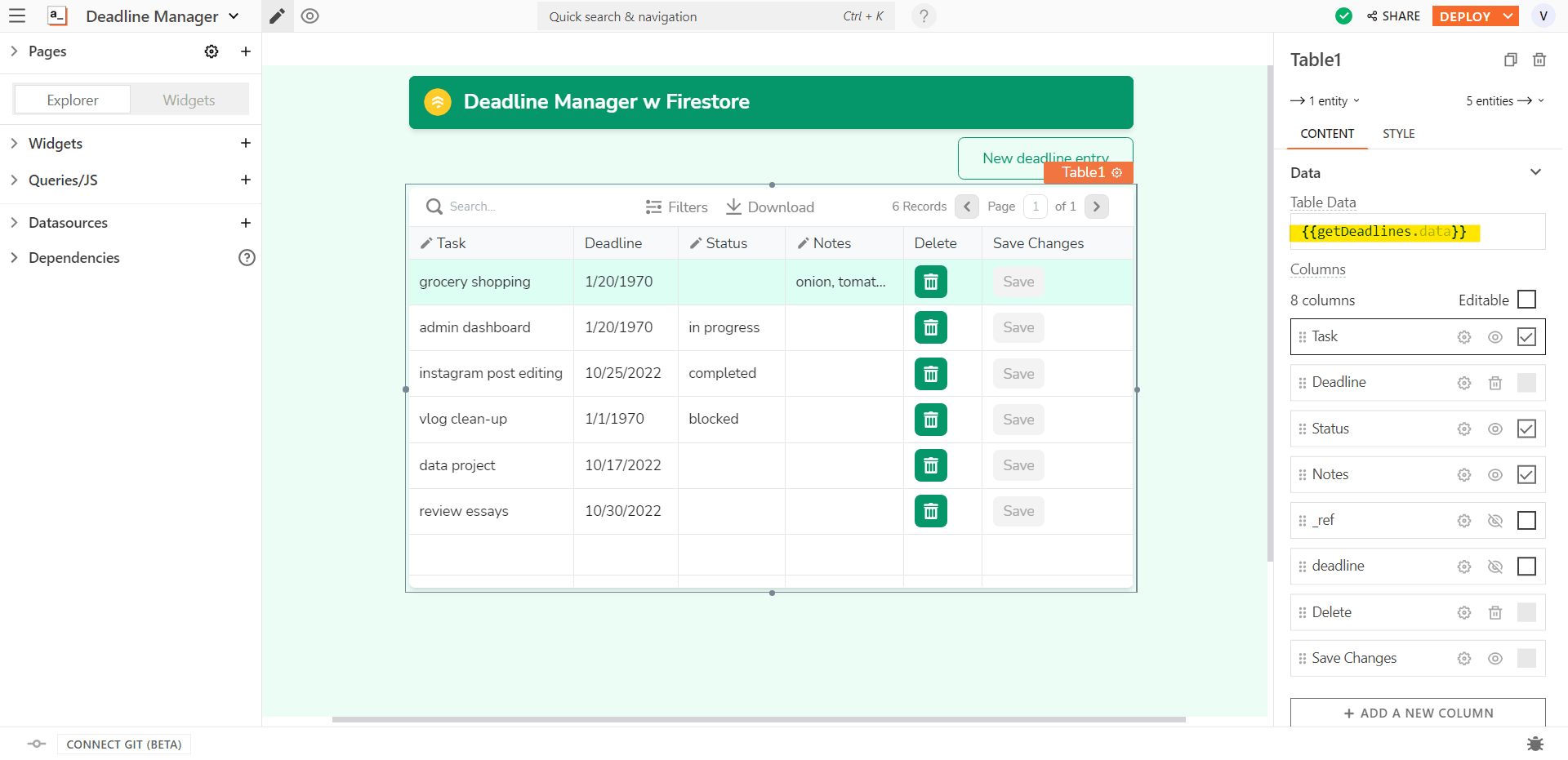Uncheck editable checkbox for Task column
Image resolution: width=1568 pixels, height=760 pixels.
click(1526, 337)
